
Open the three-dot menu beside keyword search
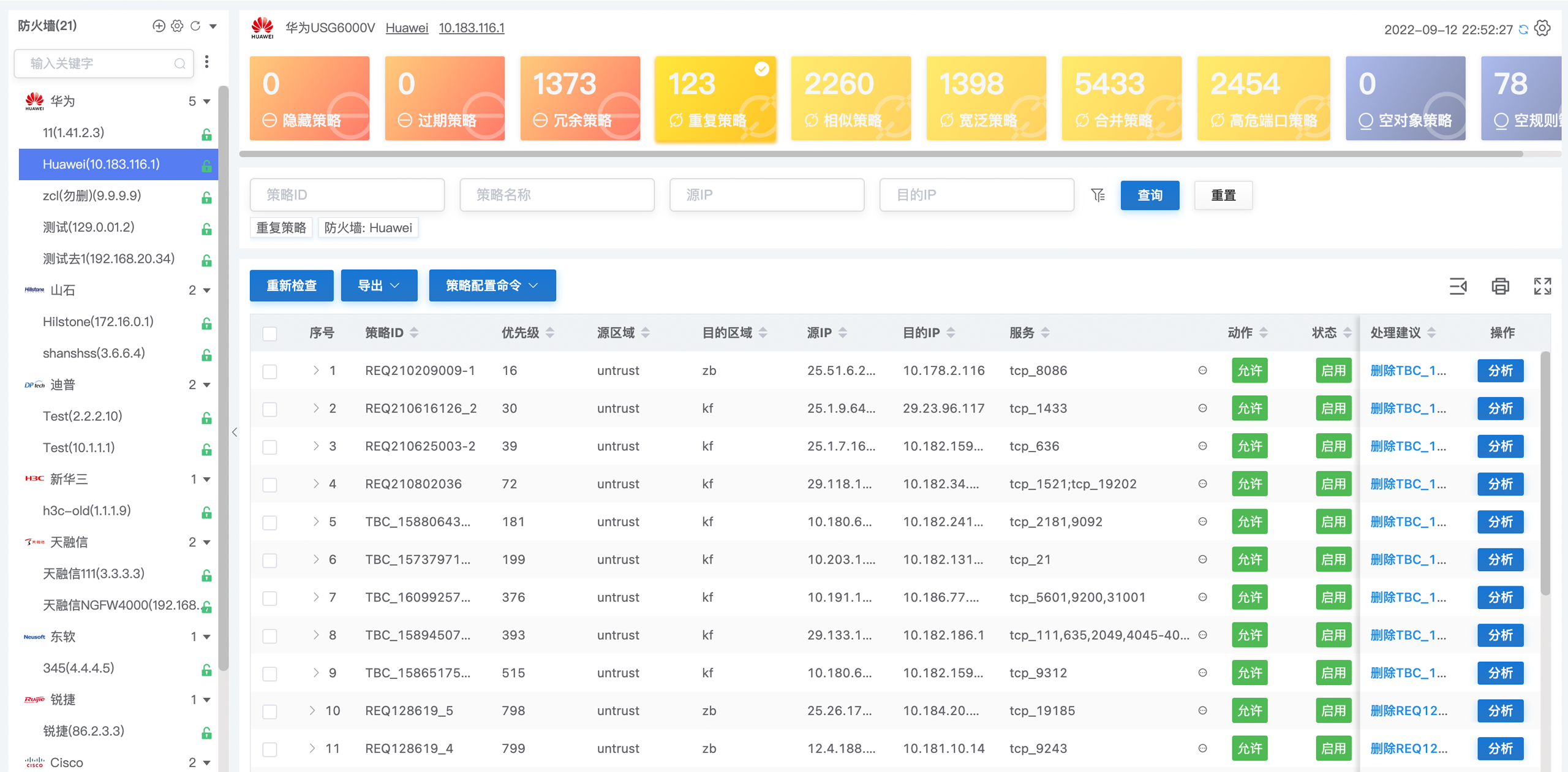207,62
